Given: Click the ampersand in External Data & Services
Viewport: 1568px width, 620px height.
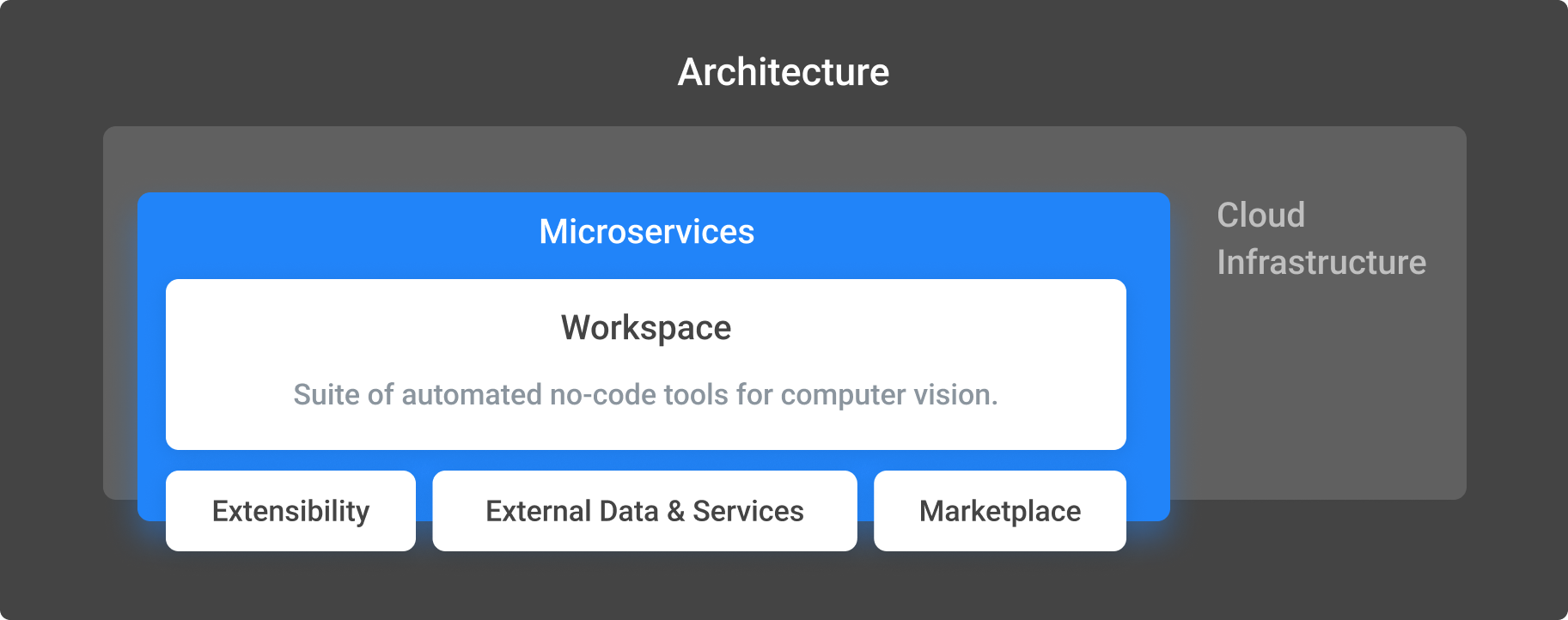Looking at the screenshot, I should [x=675, y=512].
